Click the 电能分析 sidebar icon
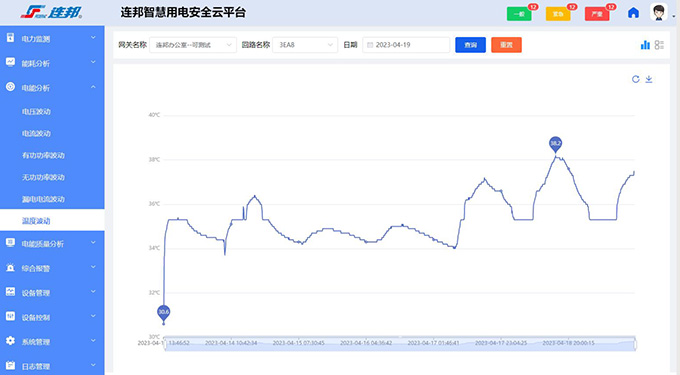The image size is (680, 375). (x=10, y=87)
